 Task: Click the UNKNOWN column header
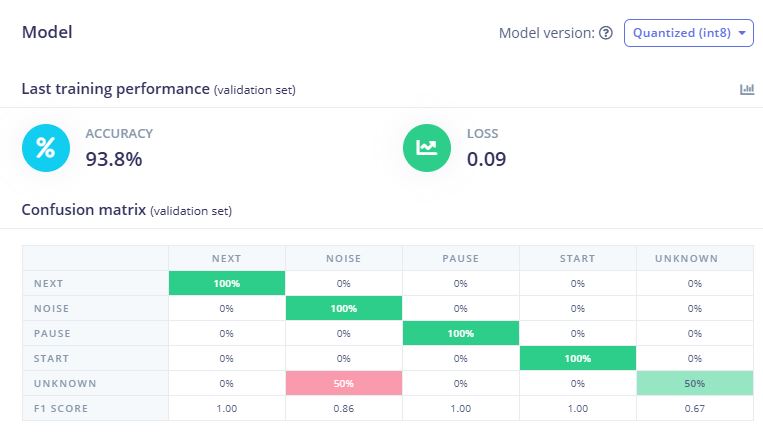pyautogui.click(x=694, y=258)
